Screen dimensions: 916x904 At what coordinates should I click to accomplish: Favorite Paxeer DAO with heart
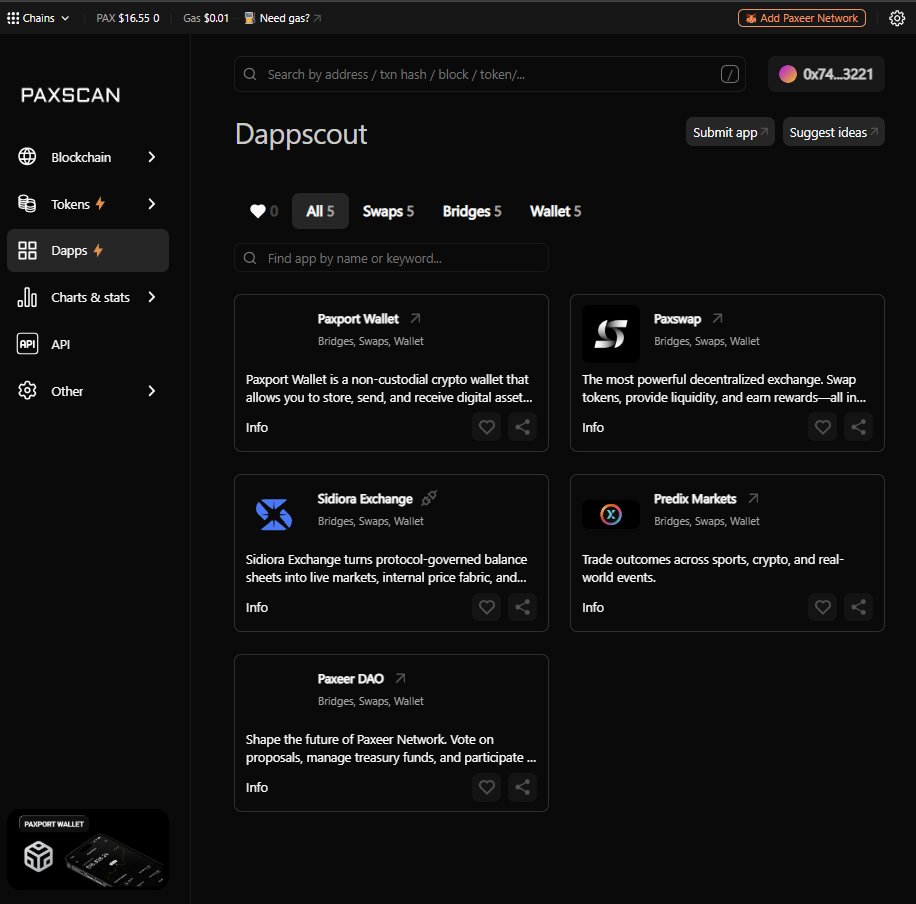click(487, 787)
